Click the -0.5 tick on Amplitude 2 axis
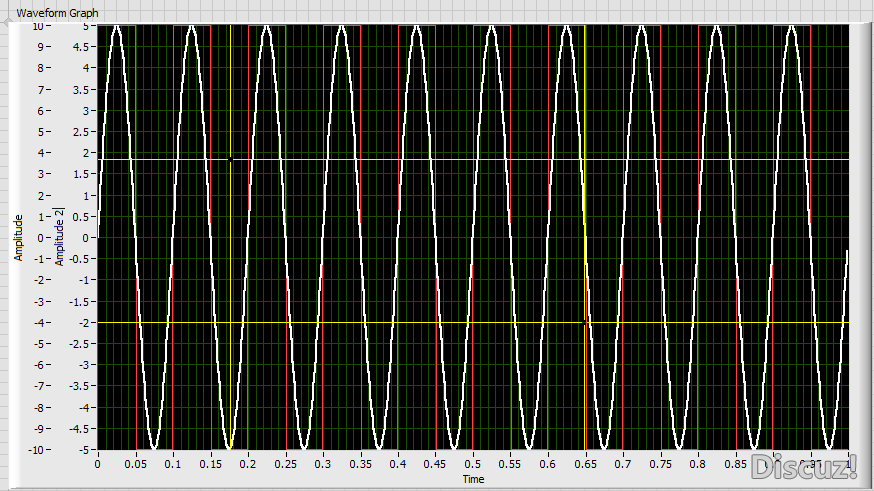The width and height of the screenshot is (874, 491). coord(80,259)
